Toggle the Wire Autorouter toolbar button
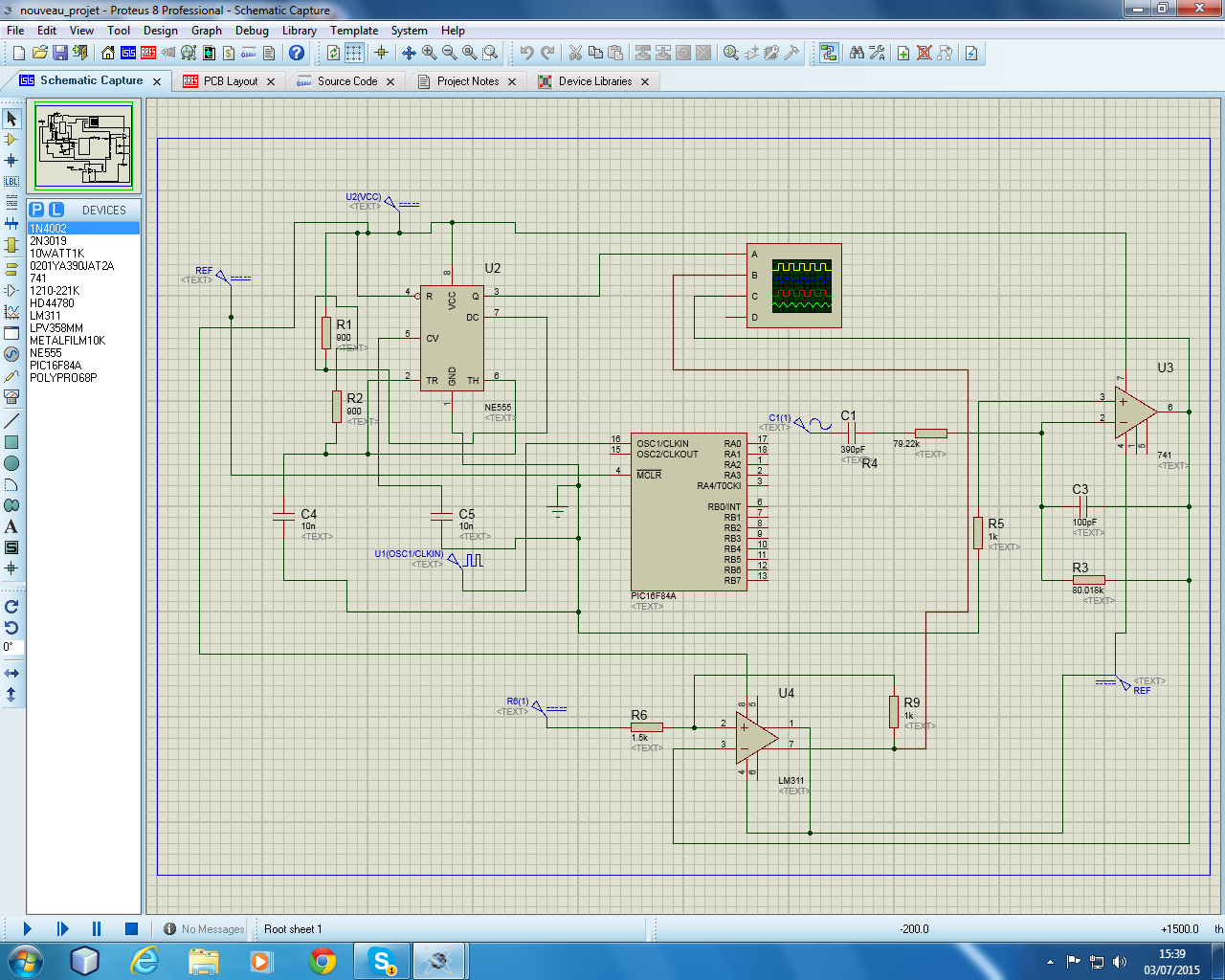Screen dimensions: 1225x980 tap(829, 53)
